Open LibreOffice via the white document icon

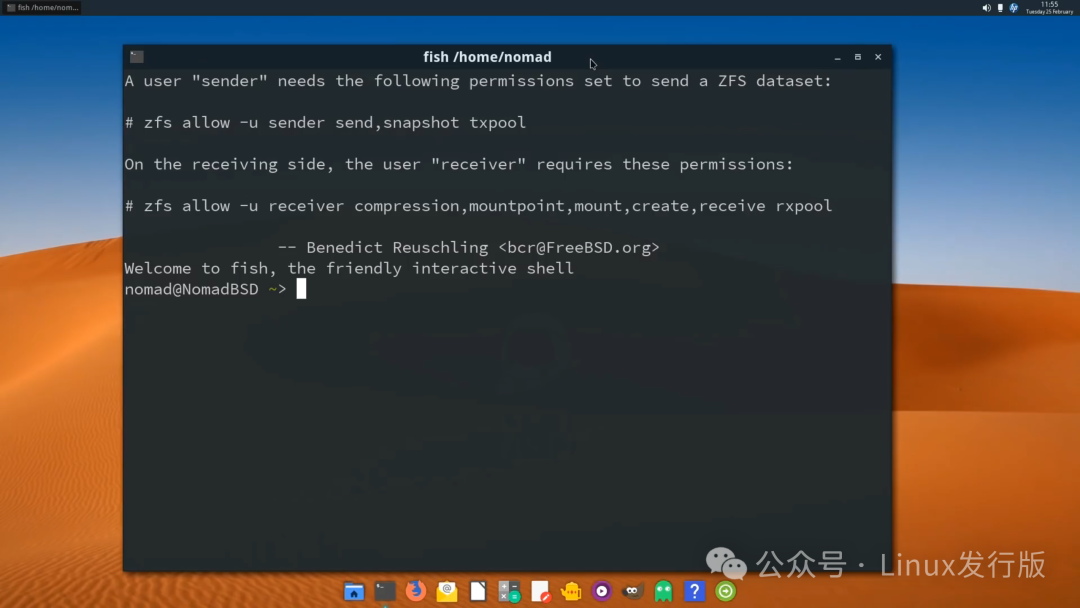coord(477,590)
